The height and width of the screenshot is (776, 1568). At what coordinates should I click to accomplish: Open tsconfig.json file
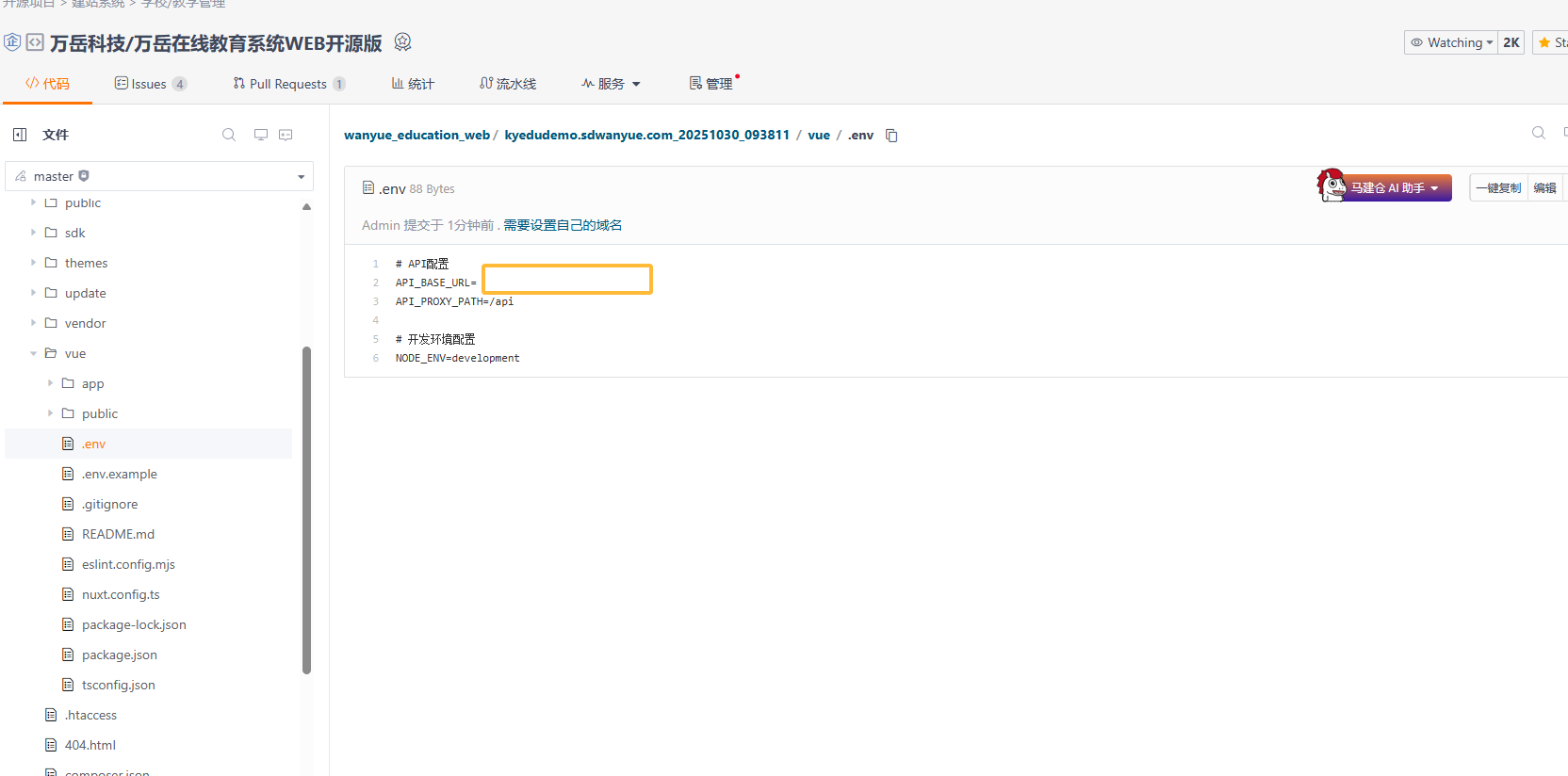pyautogui.click(x=118, y=685)
